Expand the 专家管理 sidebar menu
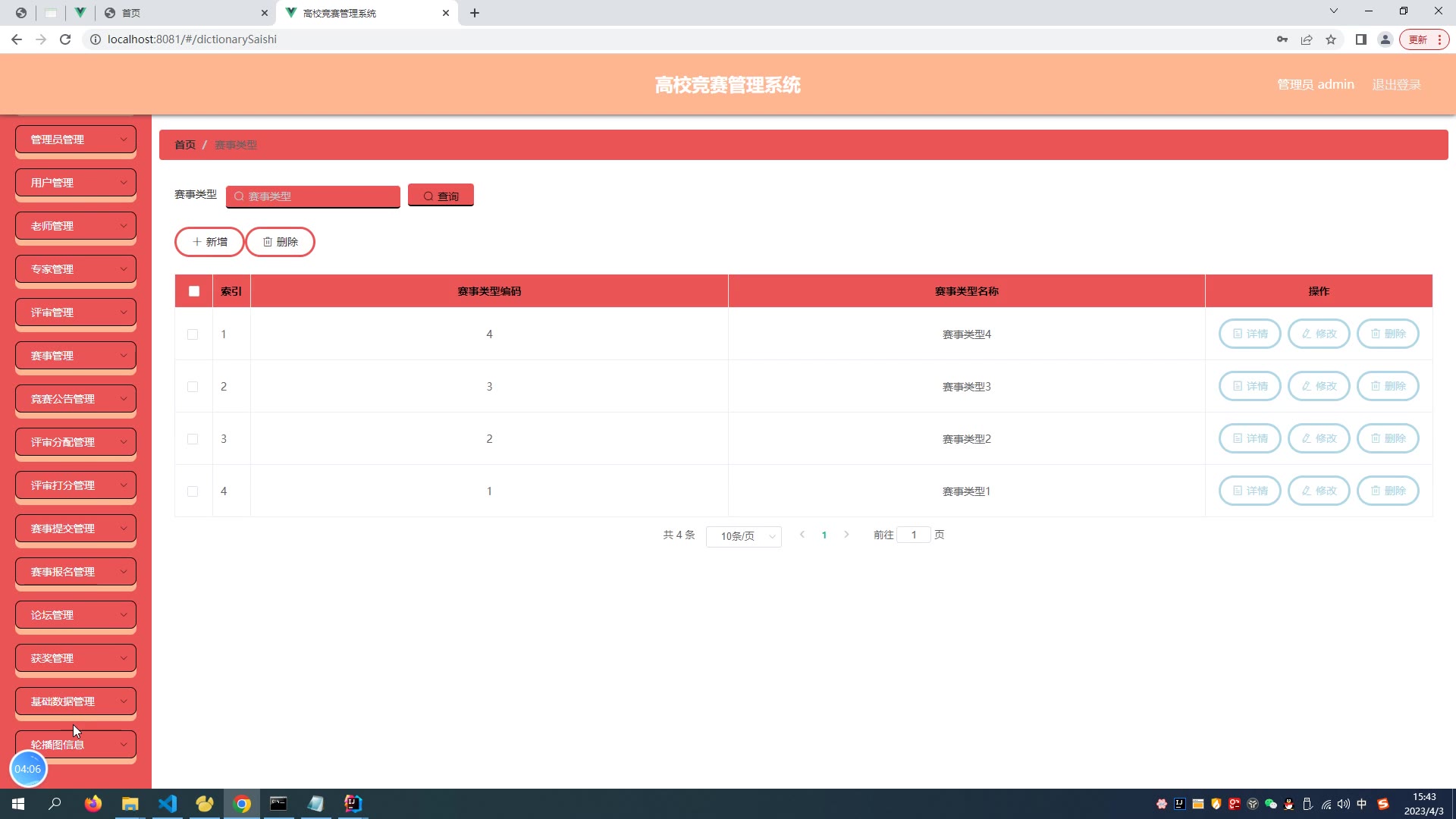Screen dimensions: 1456x819 point(76,269)
